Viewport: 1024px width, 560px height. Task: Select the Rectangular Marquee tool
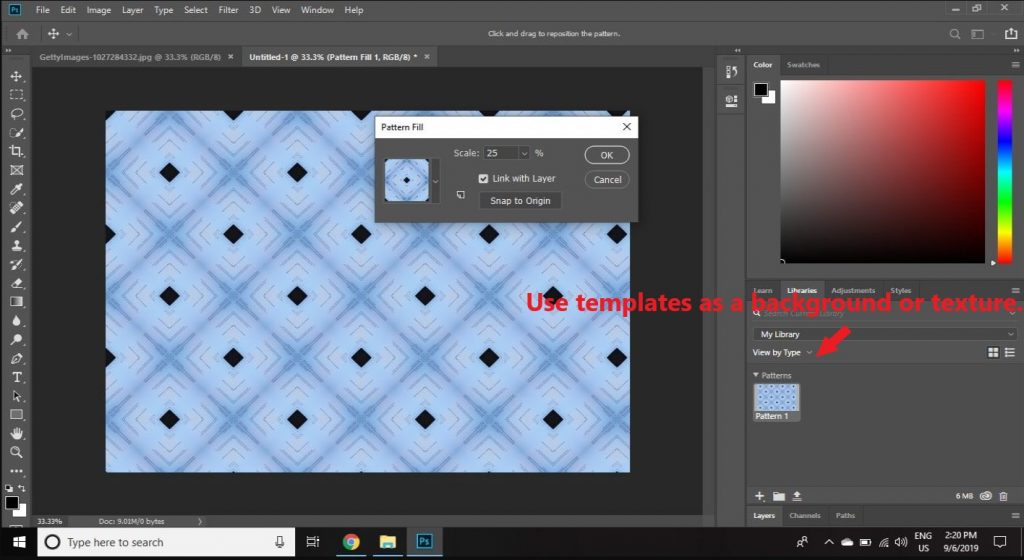click(16, 95)
